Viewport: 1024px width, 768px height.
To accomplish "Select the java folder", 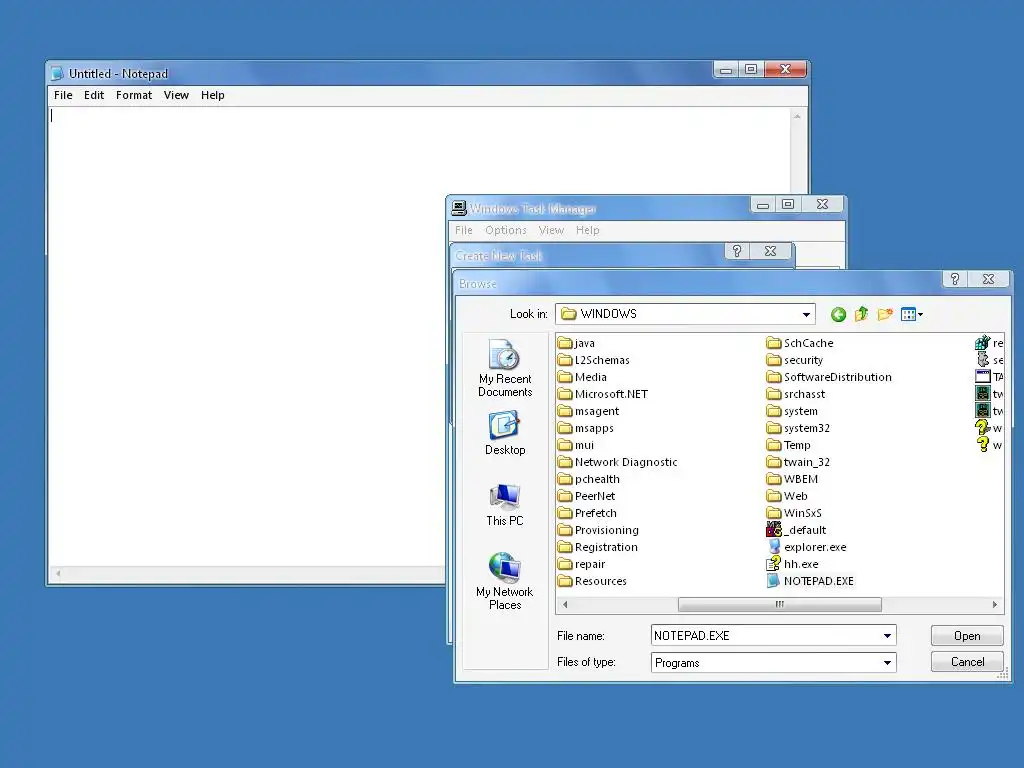I will 577,343.
